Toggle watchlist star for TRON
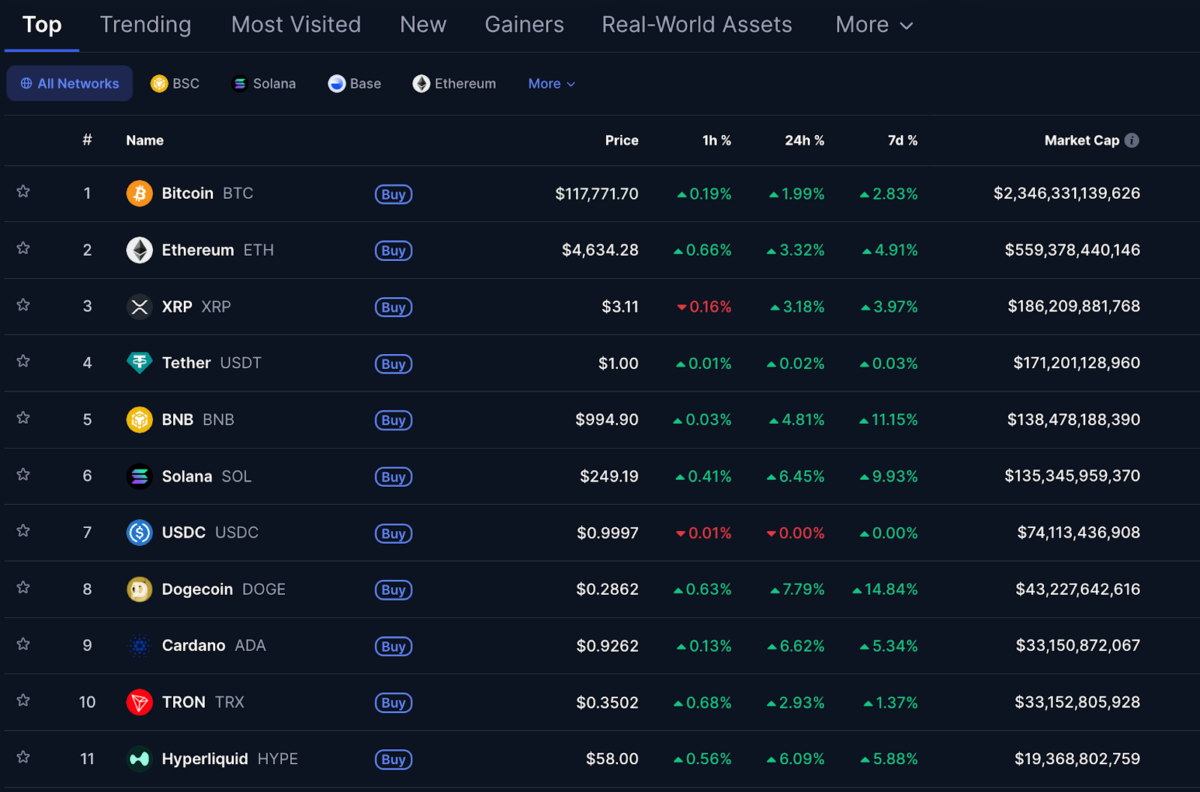The height and width of the screenshot is (792, 1200). [x=23, y=700]
